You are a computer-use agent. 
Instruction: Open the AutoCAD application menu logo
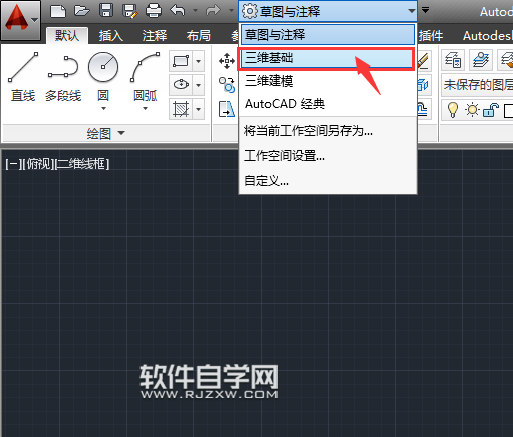pyautogui.click(x=21, y=20)
